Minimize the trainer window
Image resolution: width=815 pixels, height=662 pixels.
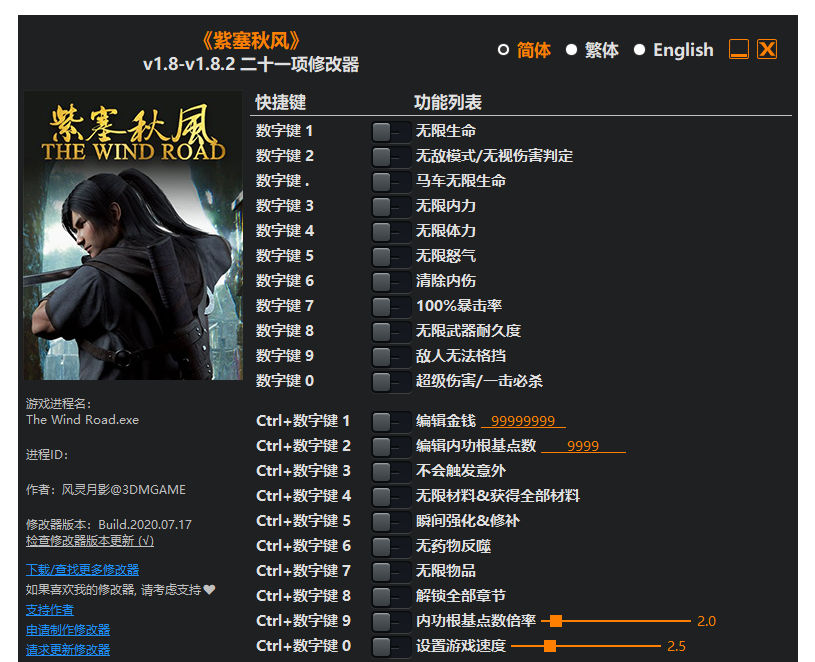739,49
